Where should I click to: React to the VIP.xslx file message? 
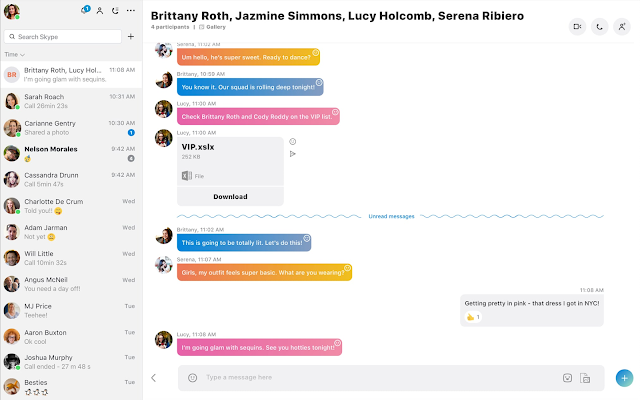point(293,142)
